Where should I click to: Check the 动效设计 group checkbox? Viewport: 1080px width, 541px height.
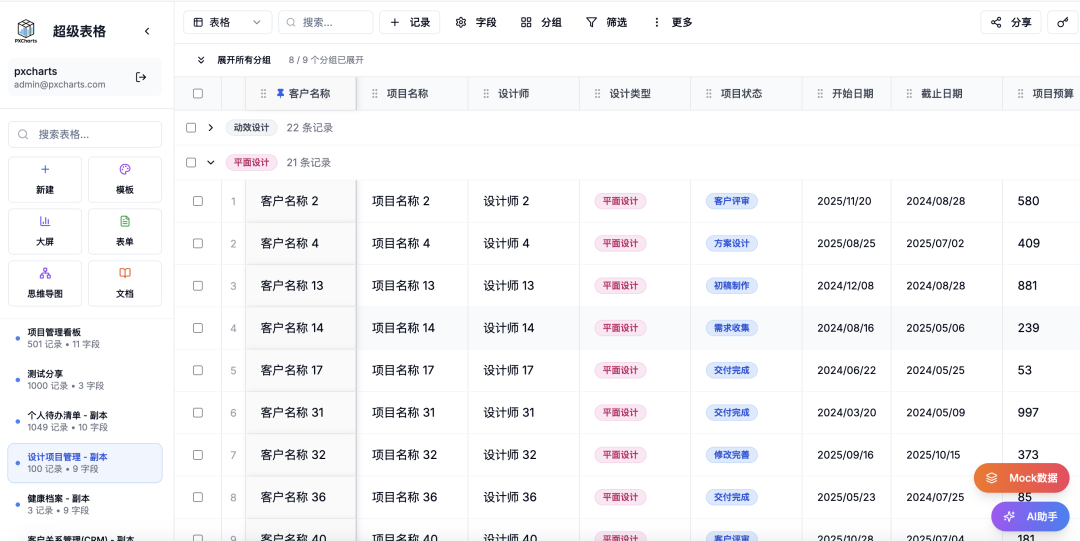191,127
